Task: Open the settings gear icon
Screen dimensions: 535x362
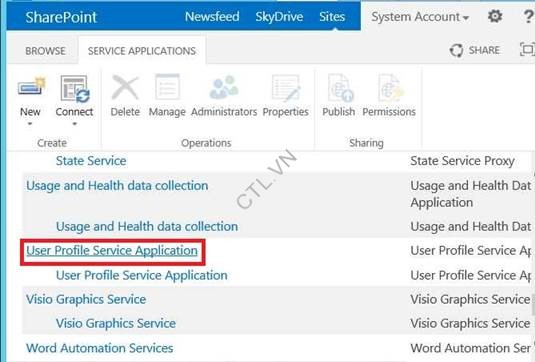Action: 495,16
